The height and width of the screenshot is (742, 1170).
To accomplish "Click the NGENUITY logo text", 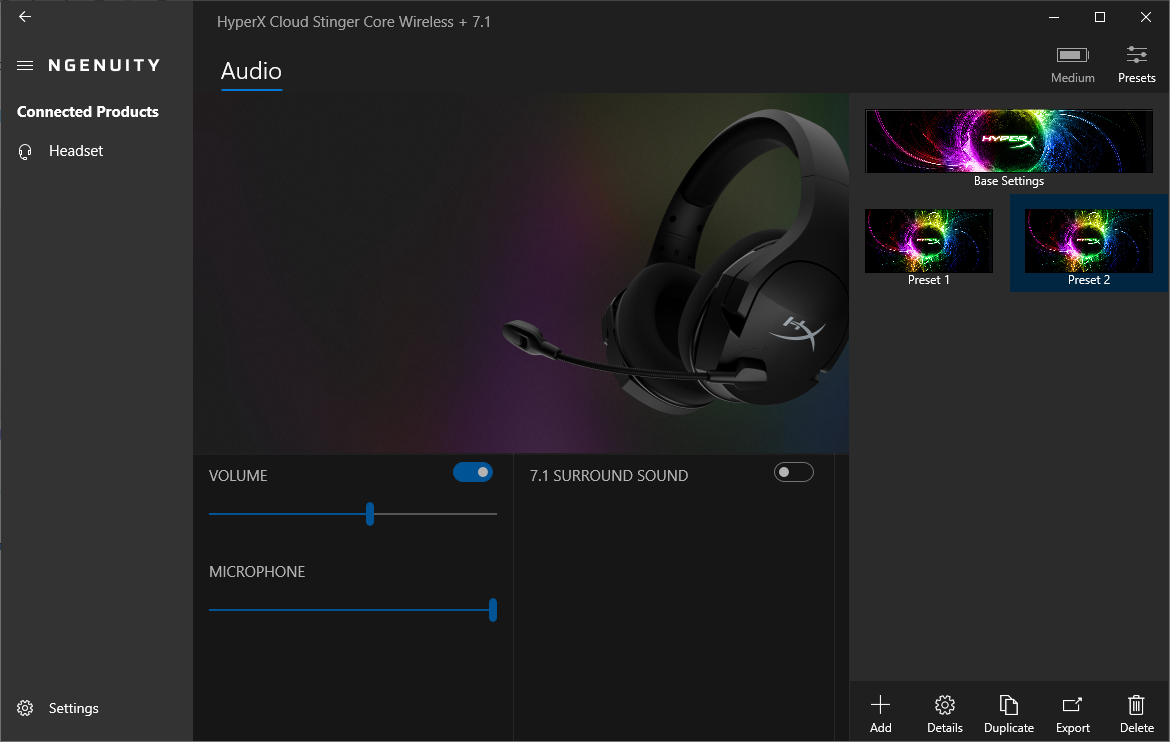I will (x=104, y=66).
